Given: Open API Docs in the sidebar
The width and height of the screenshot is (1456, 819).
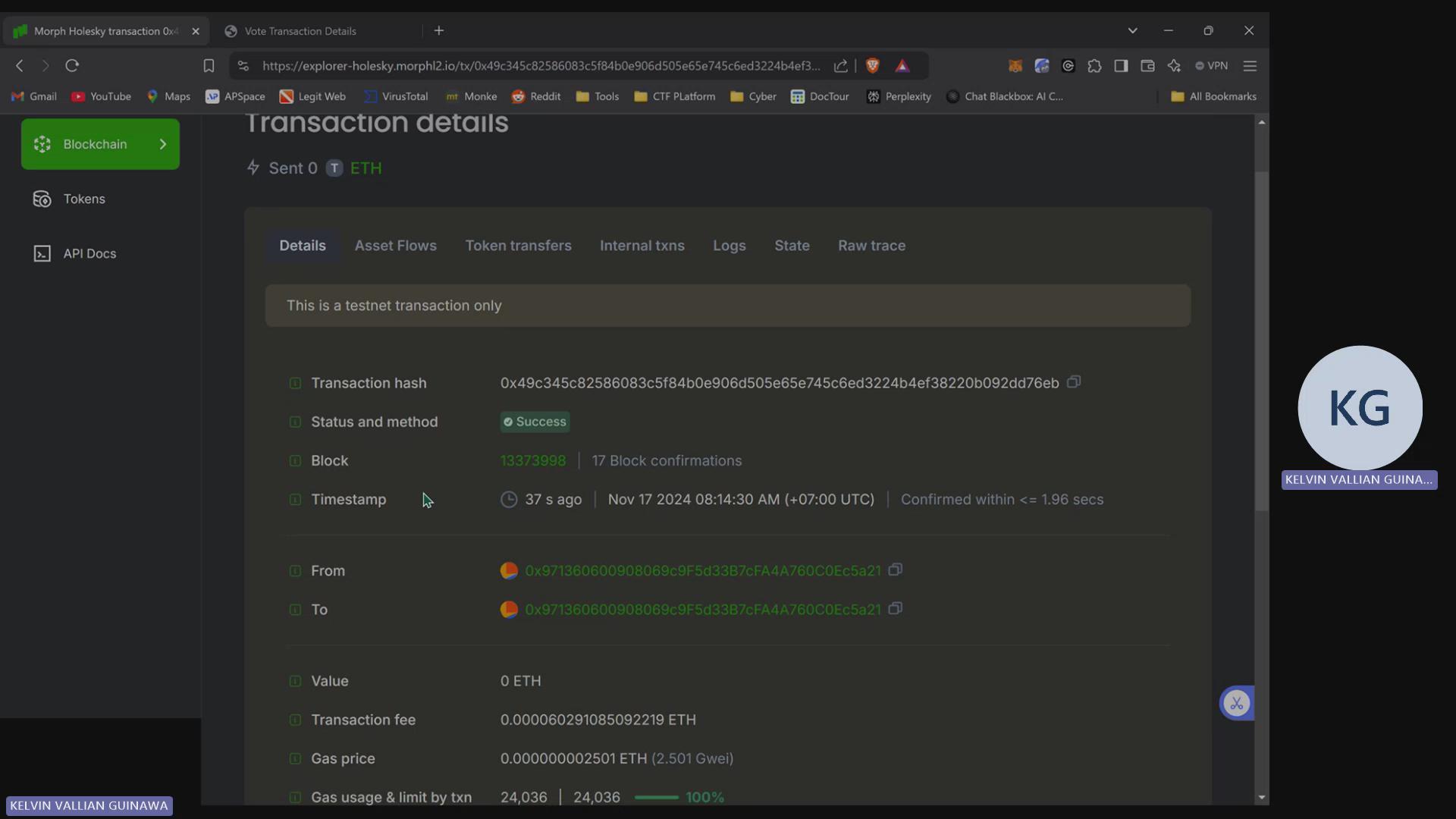Looking at the screenshot, I should tap(100, 253).
